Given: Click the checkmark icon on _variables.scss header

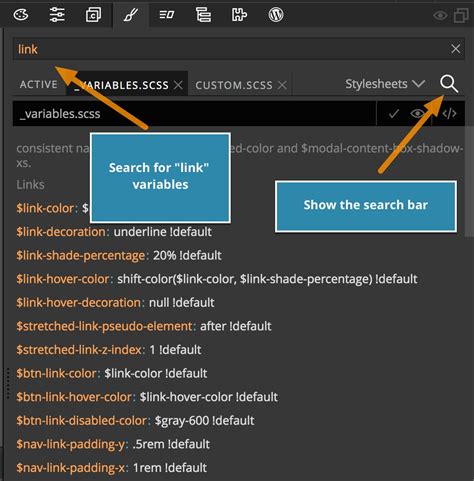Looking at the screenshot, I should click(x=394, y=114).
